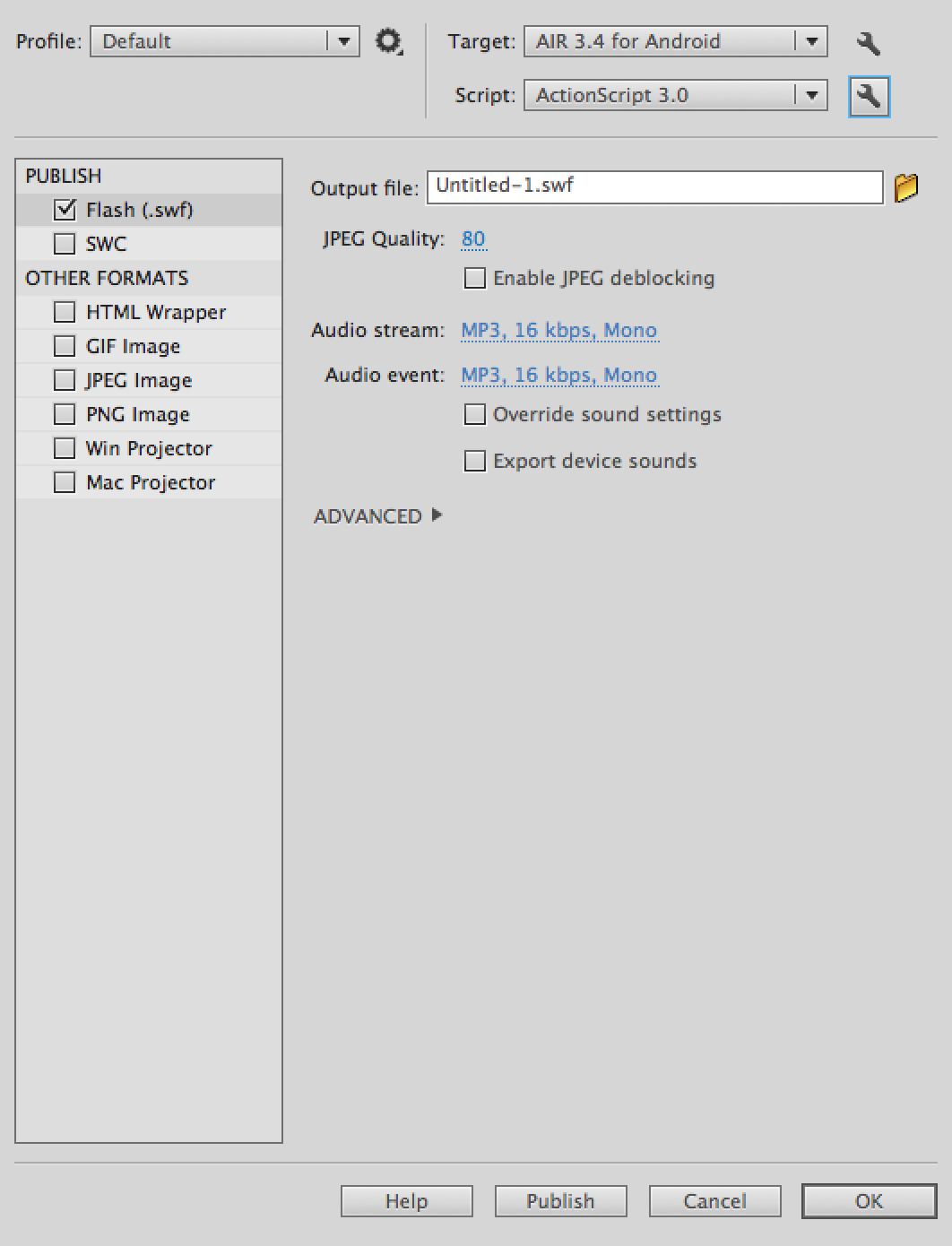Check the HTML Wrapper format
The height and width of the screenshot is (1246, 952).
(x=65, y=312)
